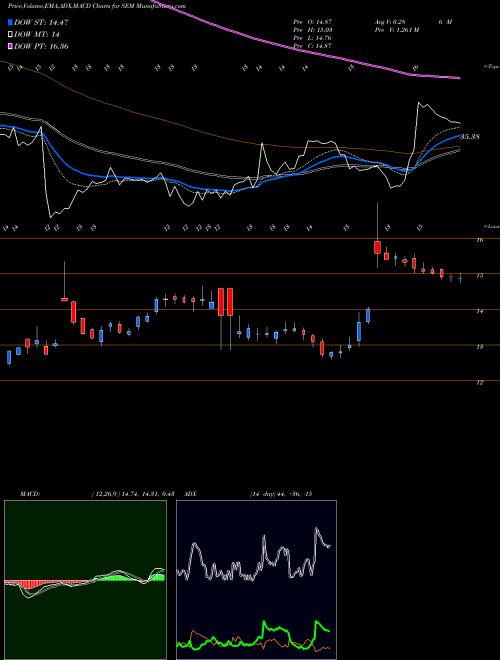This screenshot has width=500, height=660.
Task: Click the 'Pre O: 14.87' open value
Action: [312, 22]
